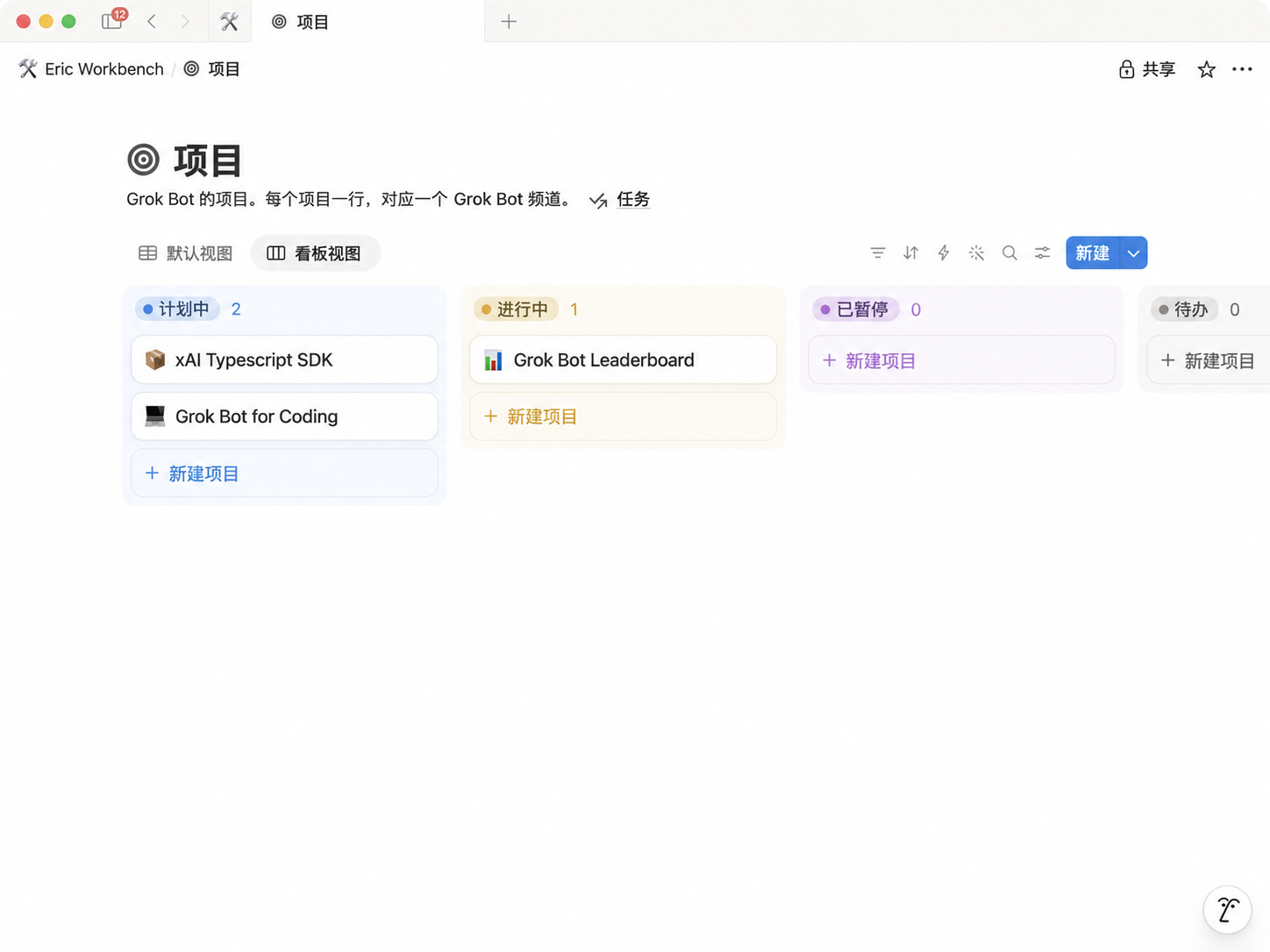This screenshot has width=1270, height=952.
Task: Open automations via the lightning bolt icon
Action: (x=944, y=253)
